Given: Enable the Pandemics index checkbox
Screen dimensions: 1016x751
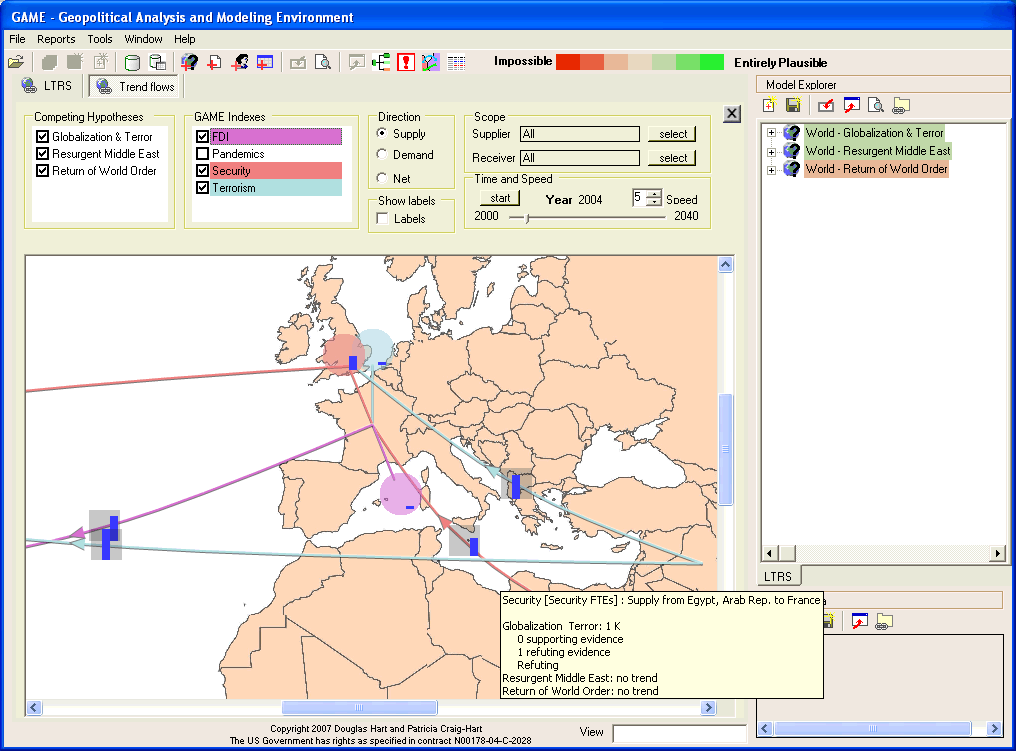Looking at the screenshot, I should click(203, 154).
